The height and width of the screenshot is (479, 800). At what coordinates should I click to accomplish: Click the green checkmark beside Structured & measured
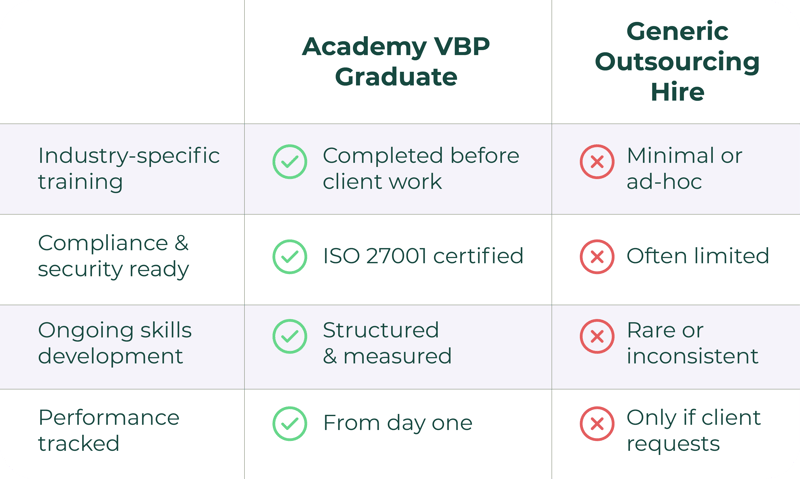click(290, 337)
